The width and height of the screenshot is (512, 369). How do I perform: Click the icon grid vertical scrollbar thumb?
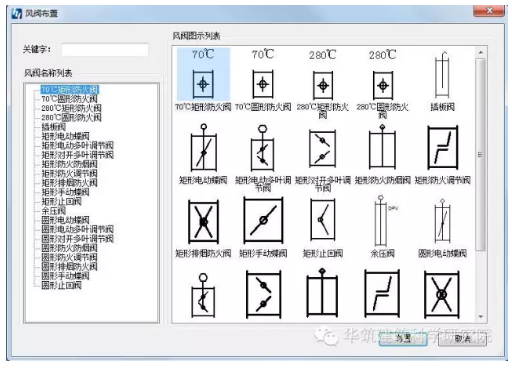[480, 154]
